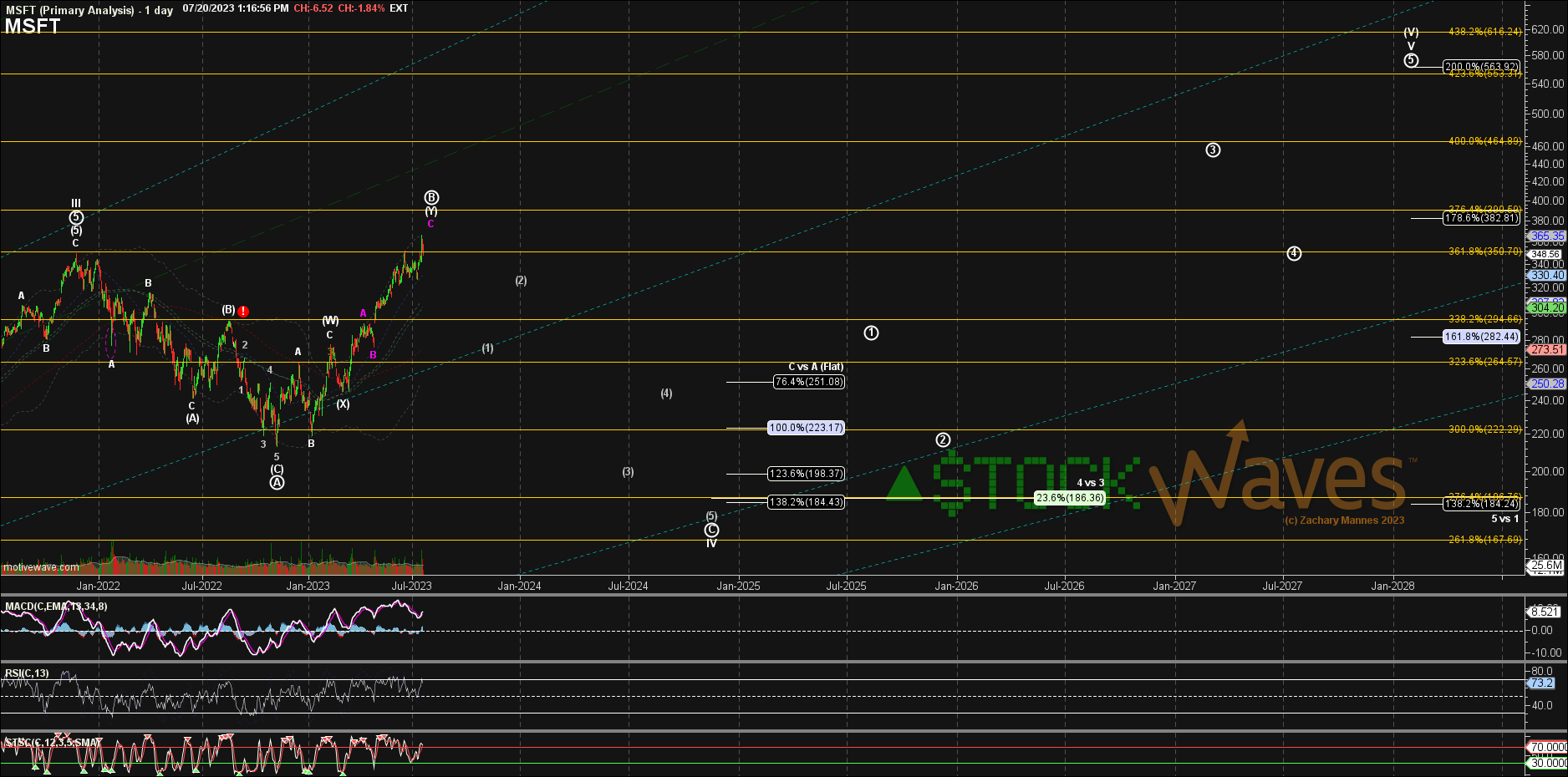Select the 323.6%(264.57) Fibonacci label

1485,362
